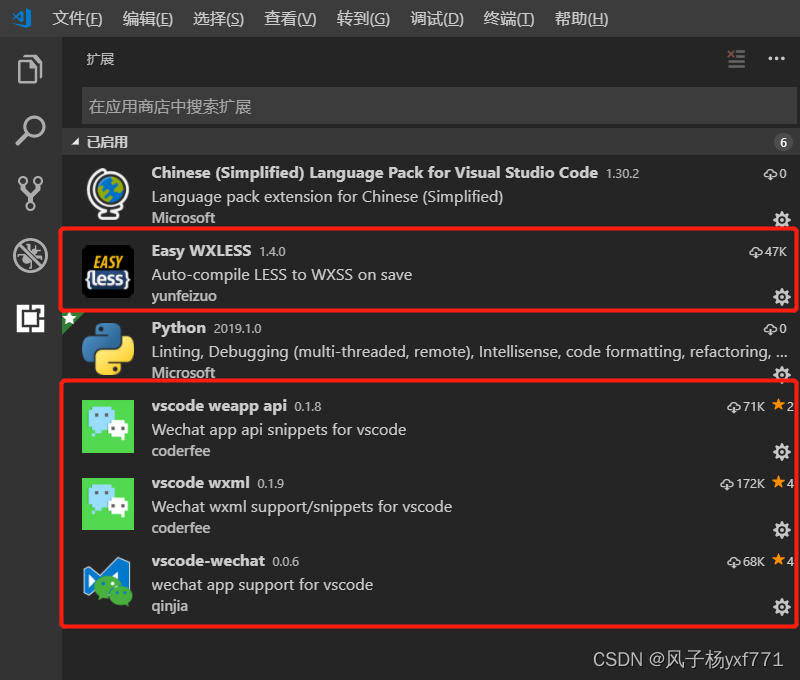Click the Easy less extension logo
This screenshot has height=680, width=800.
(x=108, y=271)
